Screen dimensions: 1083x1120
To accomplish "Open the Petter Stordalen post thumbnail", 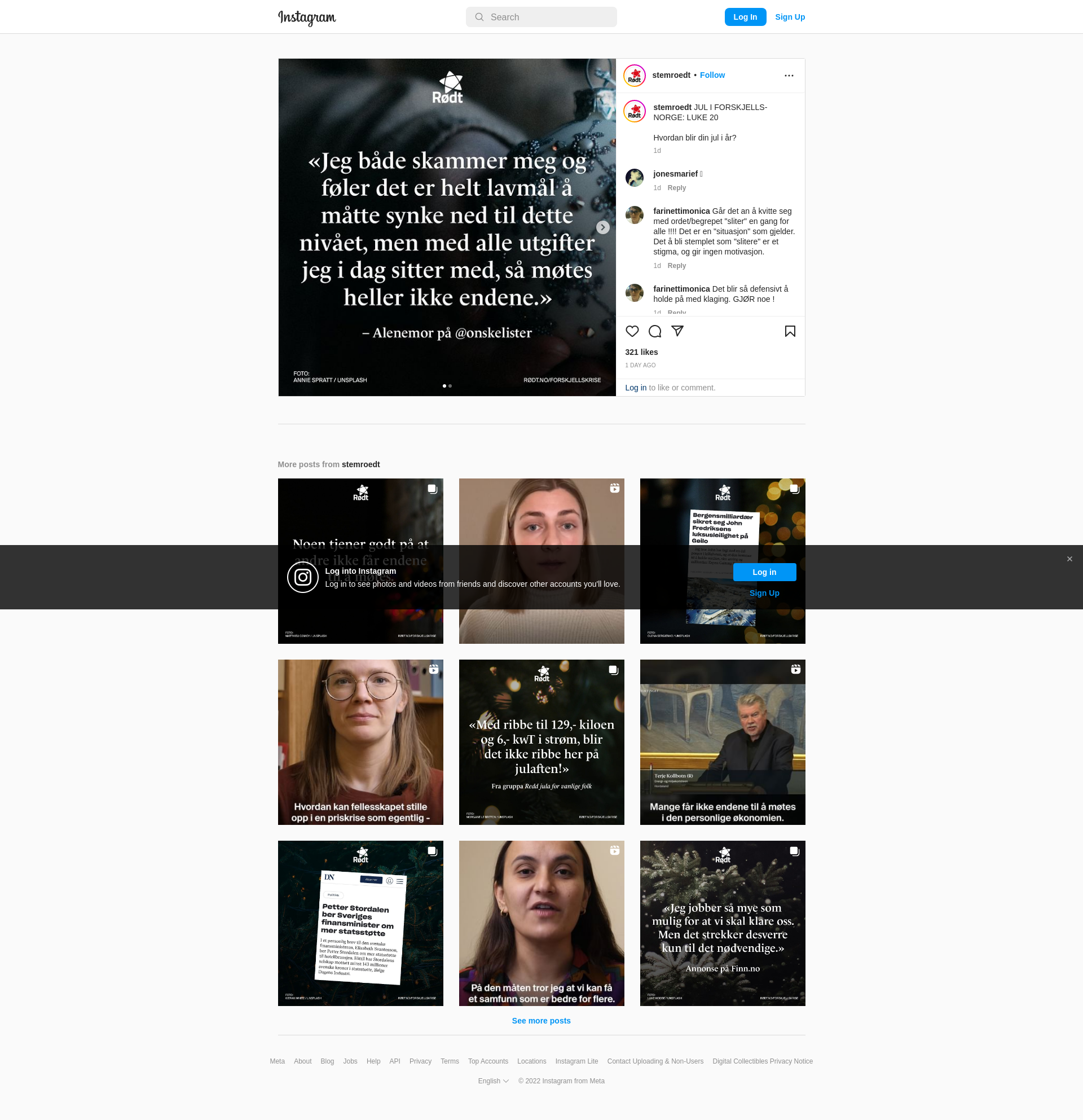I will tap(360, 924).
